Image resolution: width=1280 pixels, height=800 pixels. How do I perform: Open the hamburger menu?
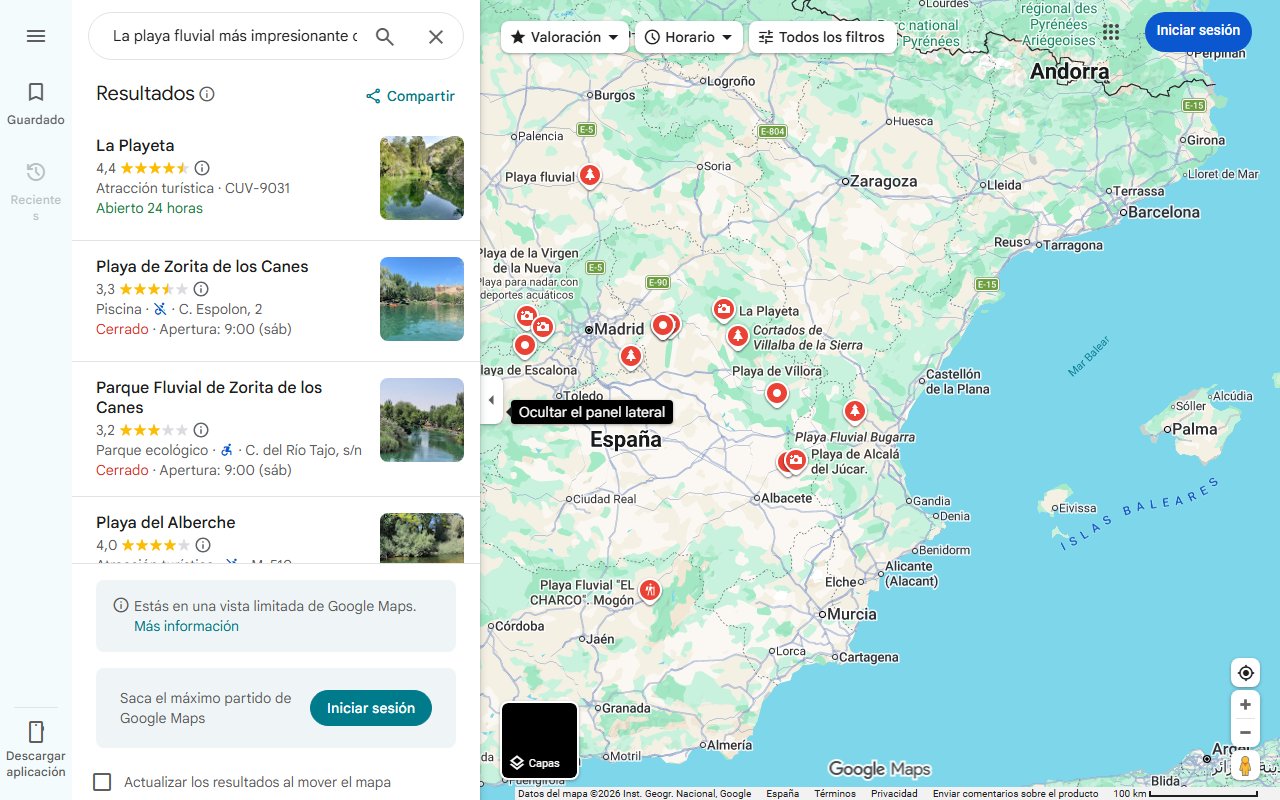(x=36, y=36)
